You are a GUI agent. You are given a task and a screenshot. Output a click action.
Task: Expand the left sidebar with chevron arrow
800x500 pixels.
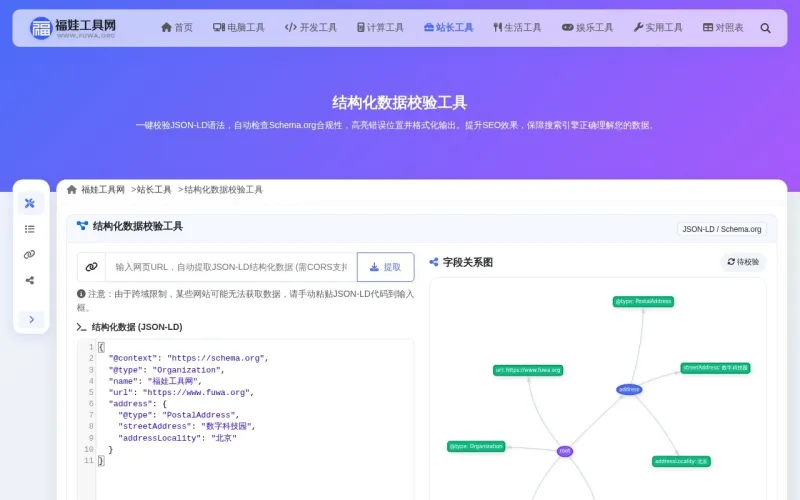click(31, 319)
